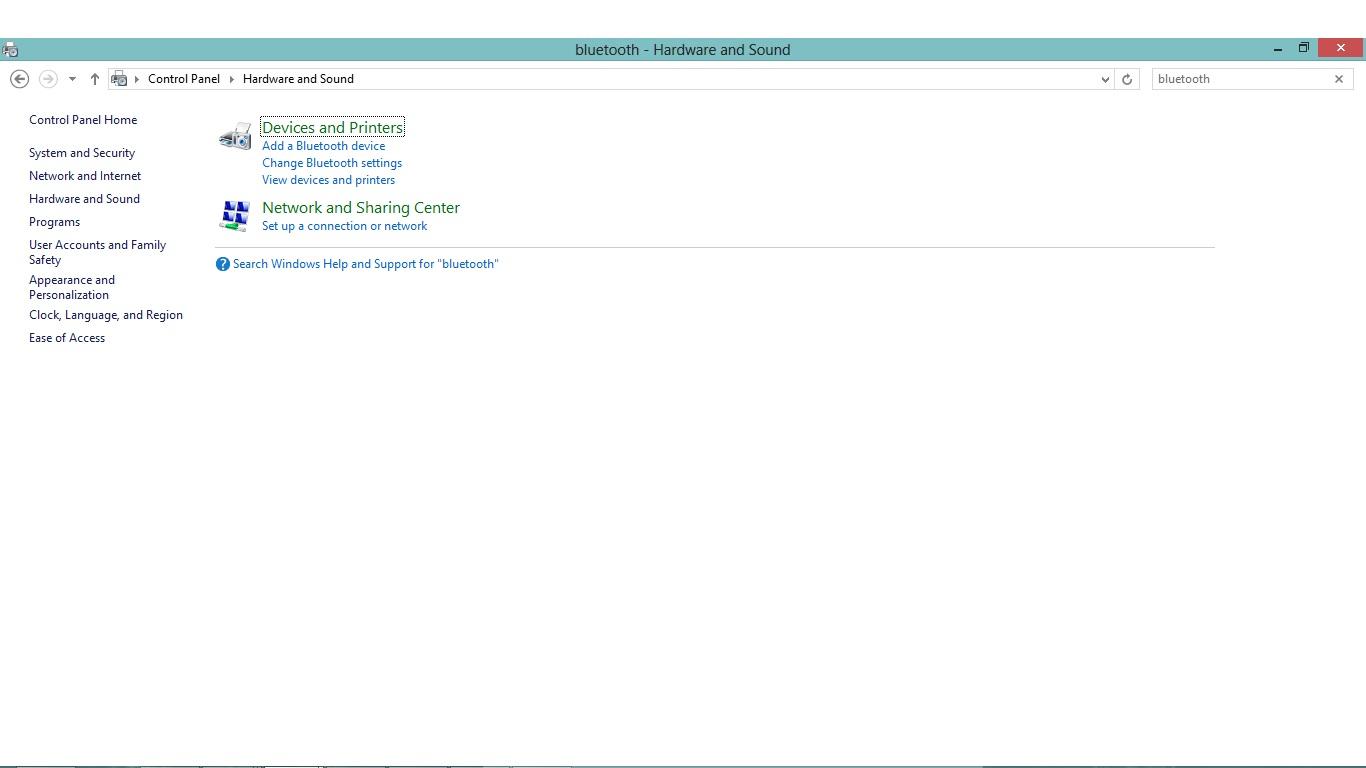Open the address bar history dropdown
1366x768 pixels.
click(x=1105, y=79)
